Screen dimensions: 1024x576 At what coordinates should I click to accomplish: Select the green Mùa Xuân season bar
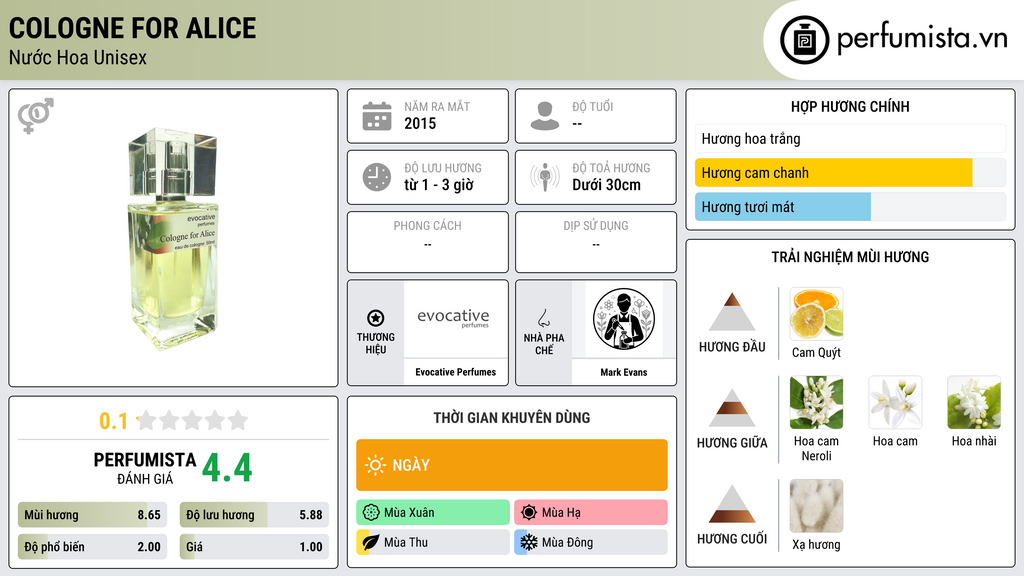pos(432,513)
